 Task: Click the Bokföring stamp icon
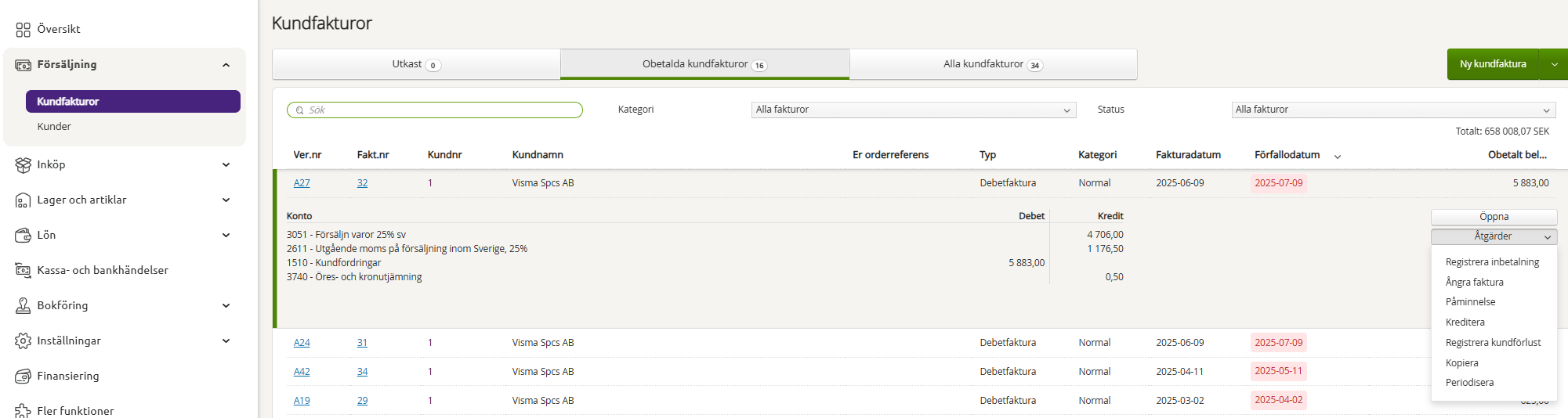click(x=23, y=306)
